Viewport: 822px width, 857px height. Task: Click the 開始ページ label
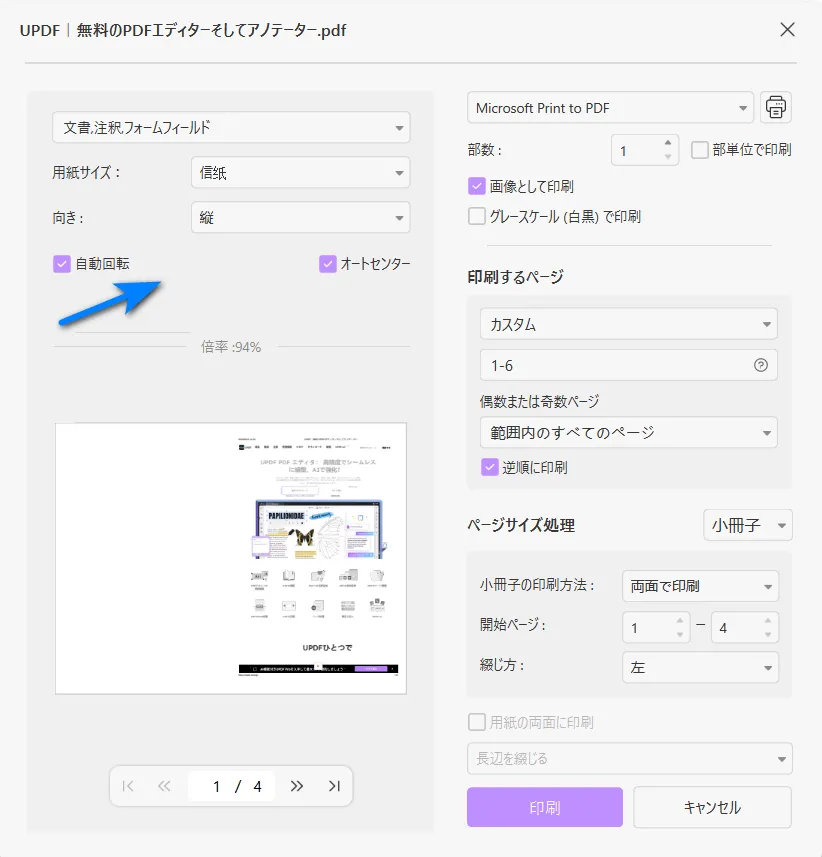coord(513,625)
